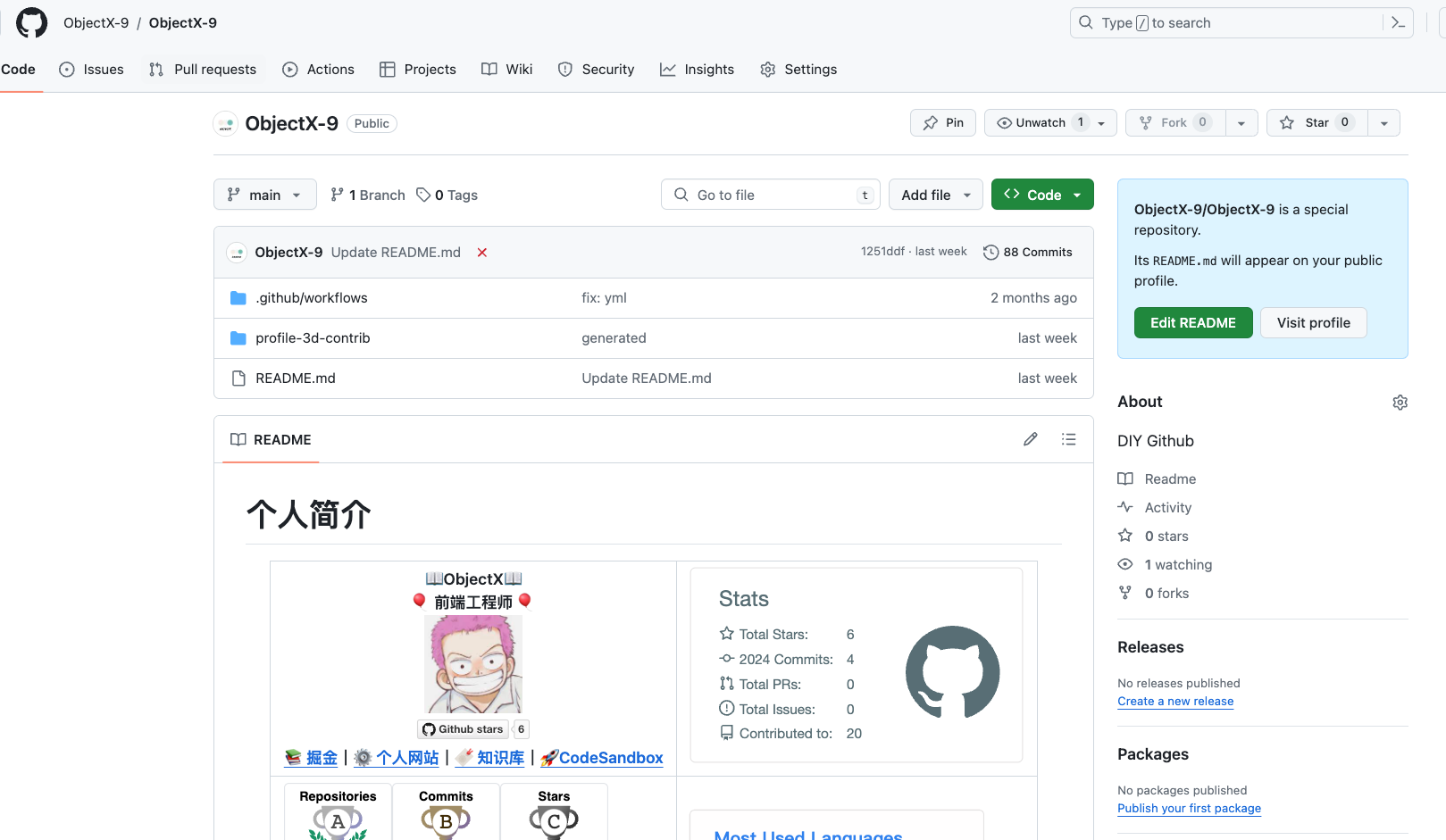
Task: Switch to the Actions tab
Action: [x=319, y=70]
